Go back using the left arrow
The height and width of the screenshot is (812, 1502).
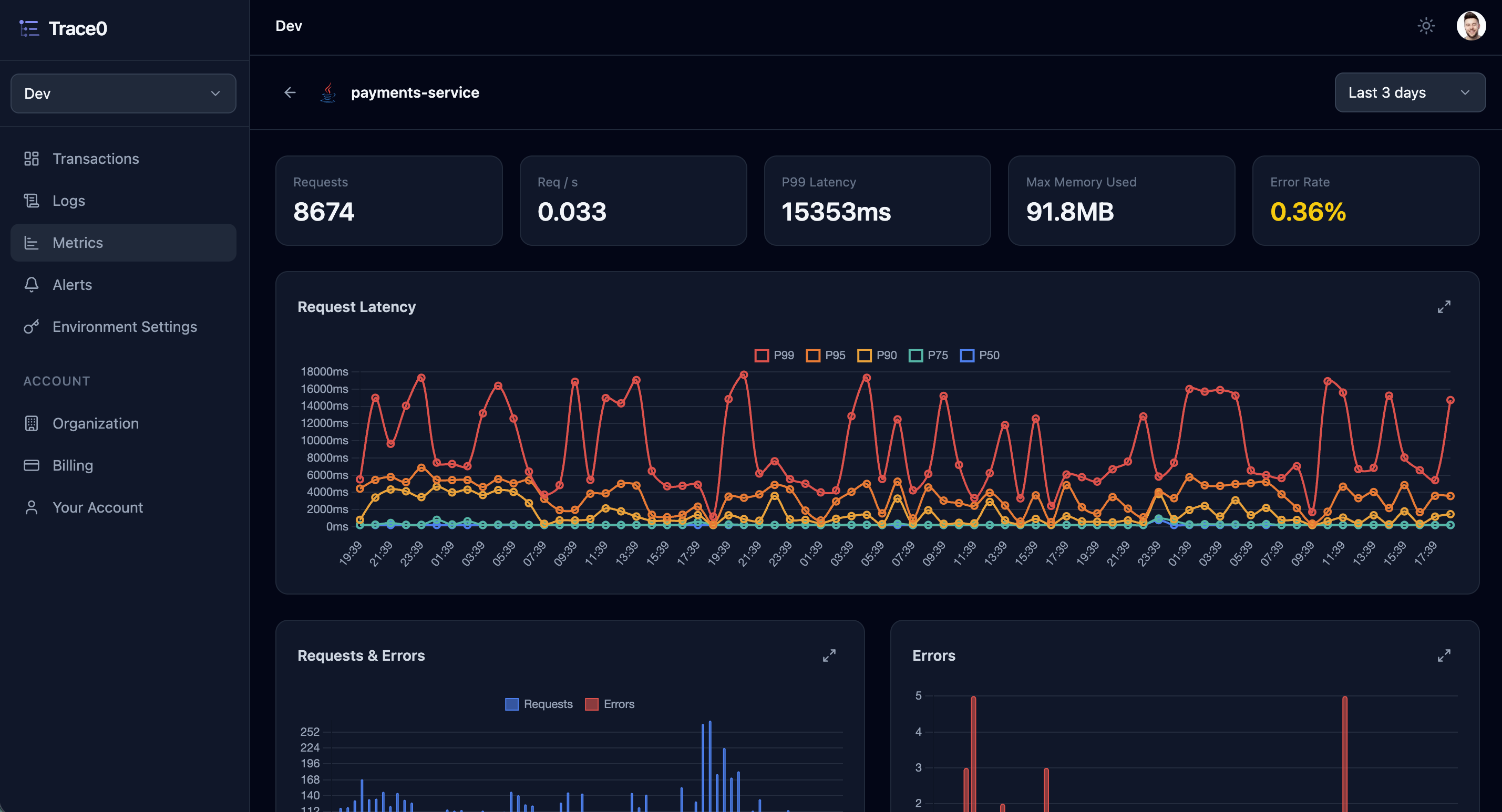pyautogui.click(x=290, y=92)
